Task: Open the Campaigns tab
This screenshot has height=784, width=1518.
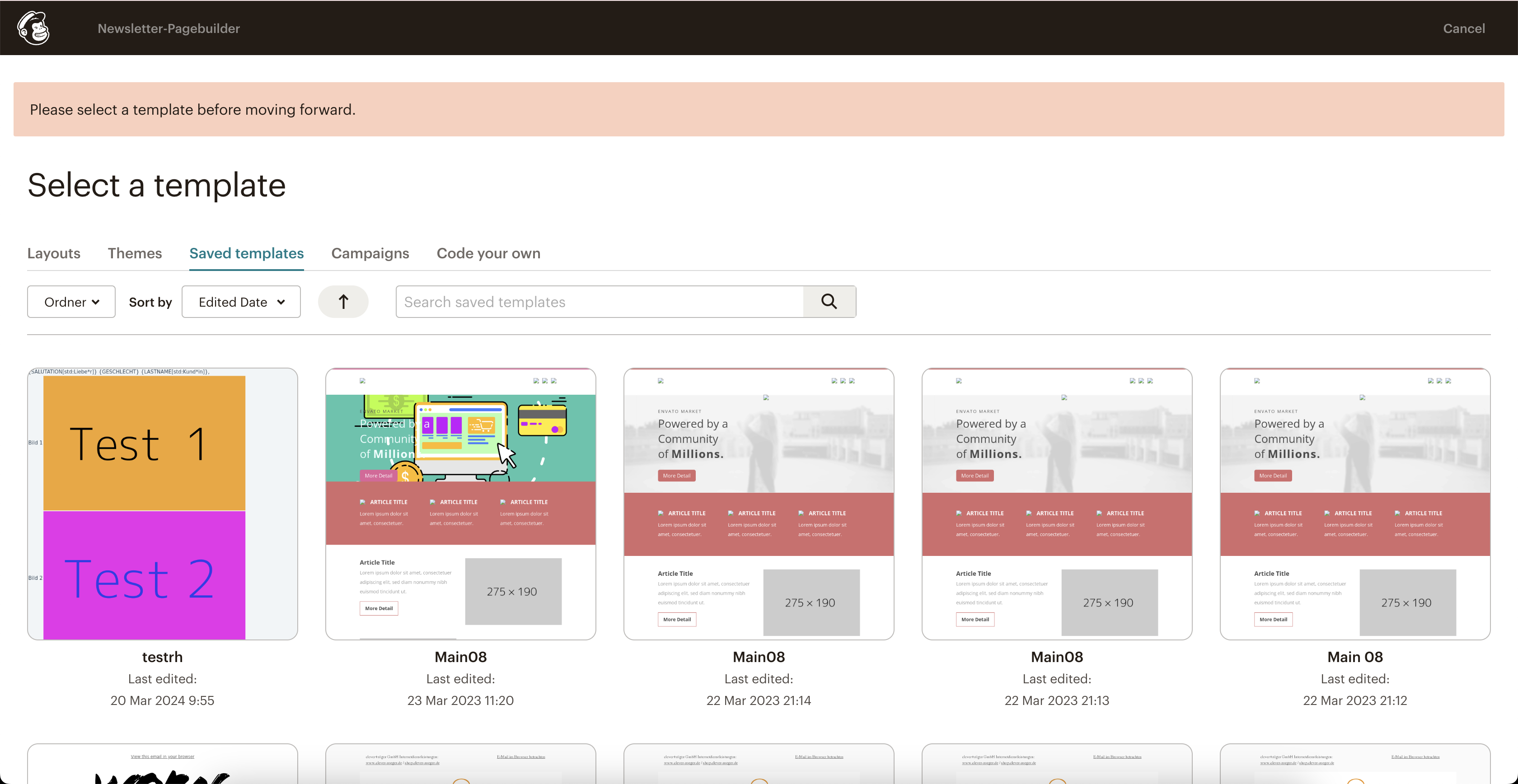Action: 370,253
